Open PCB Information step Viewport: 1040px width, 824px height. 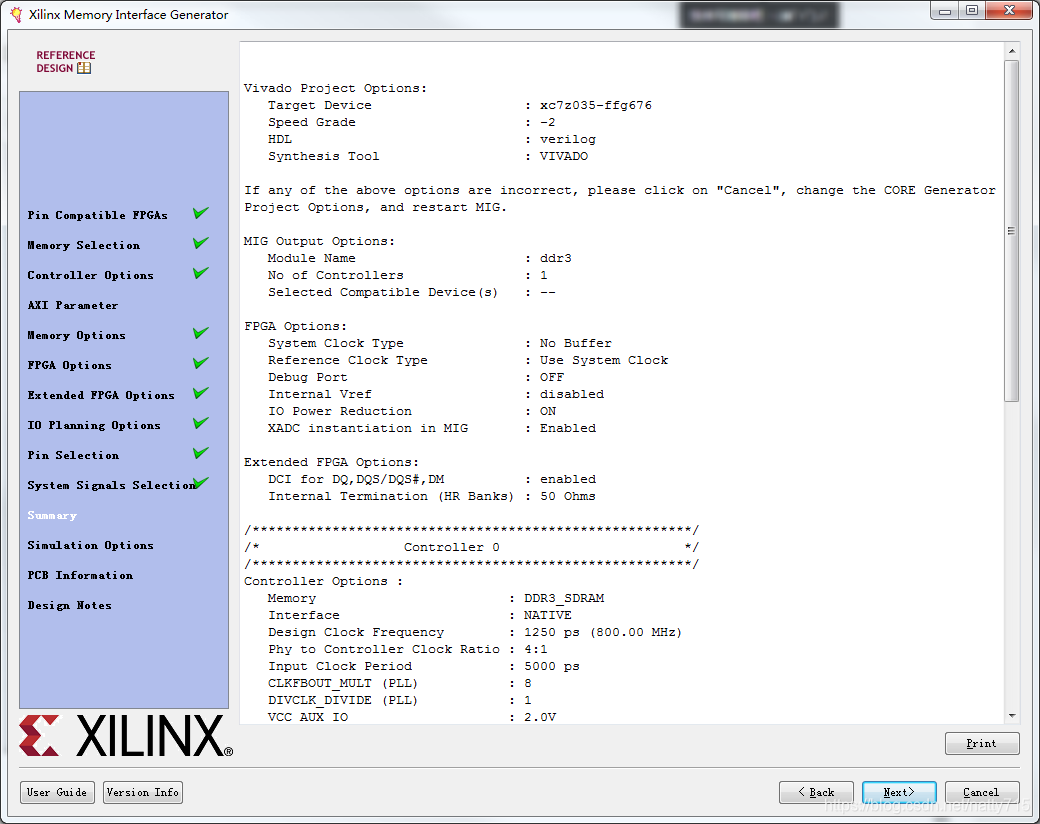(80, 575)
